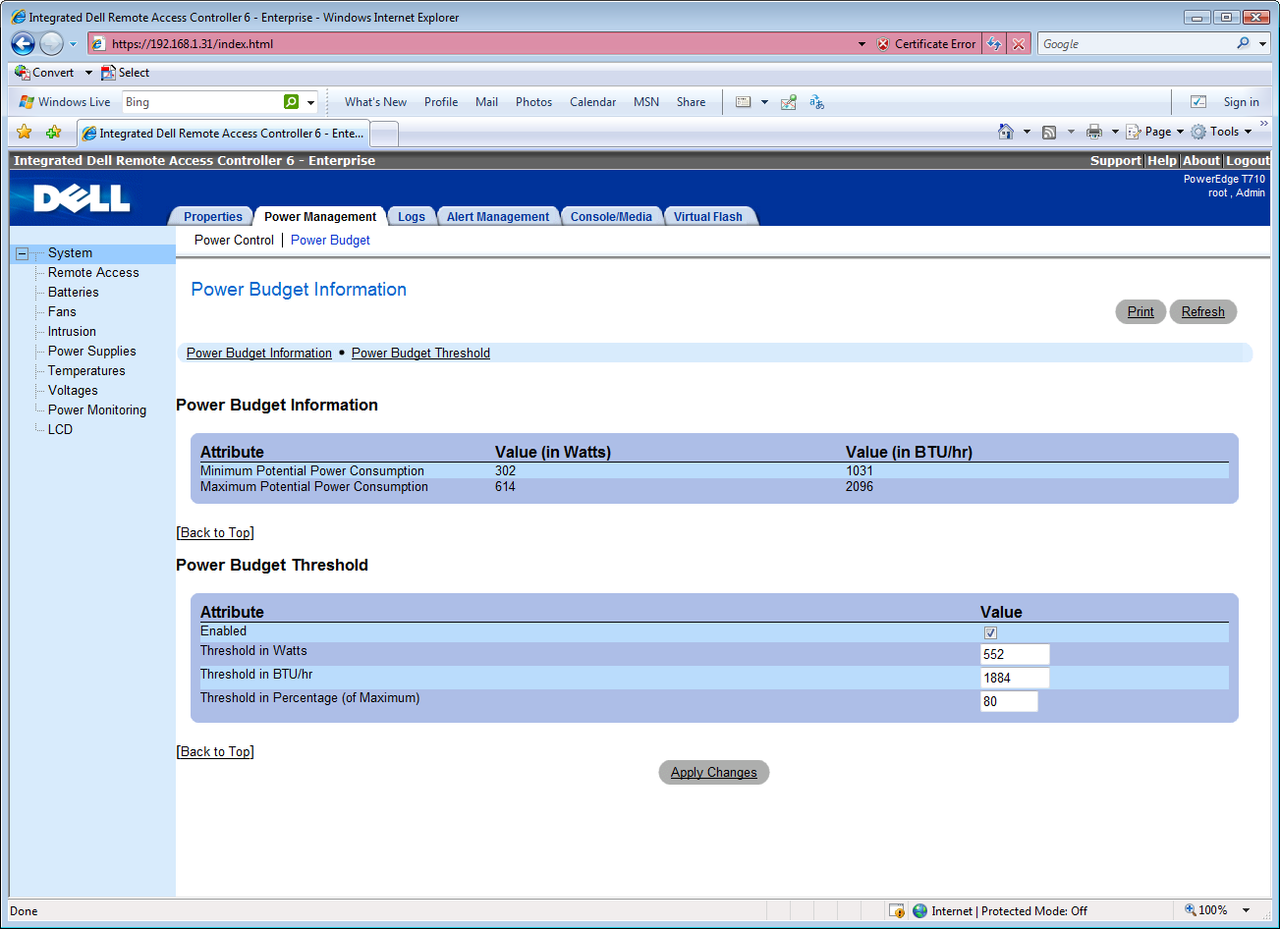
Task: Open Remote Access in the tree
Action: coord(94,273)
